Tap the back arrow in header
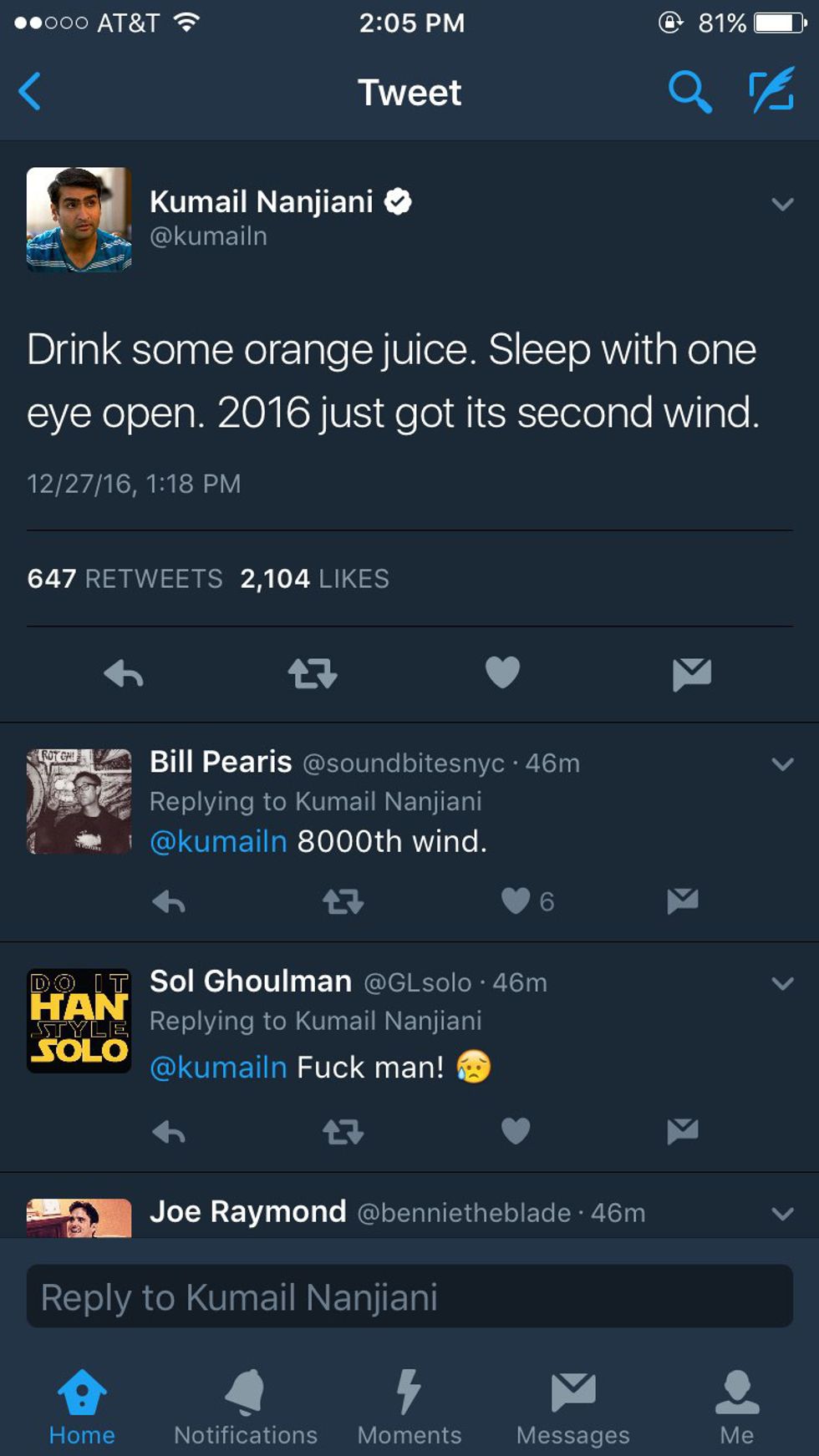819x1456 pixels. (30, 91)
